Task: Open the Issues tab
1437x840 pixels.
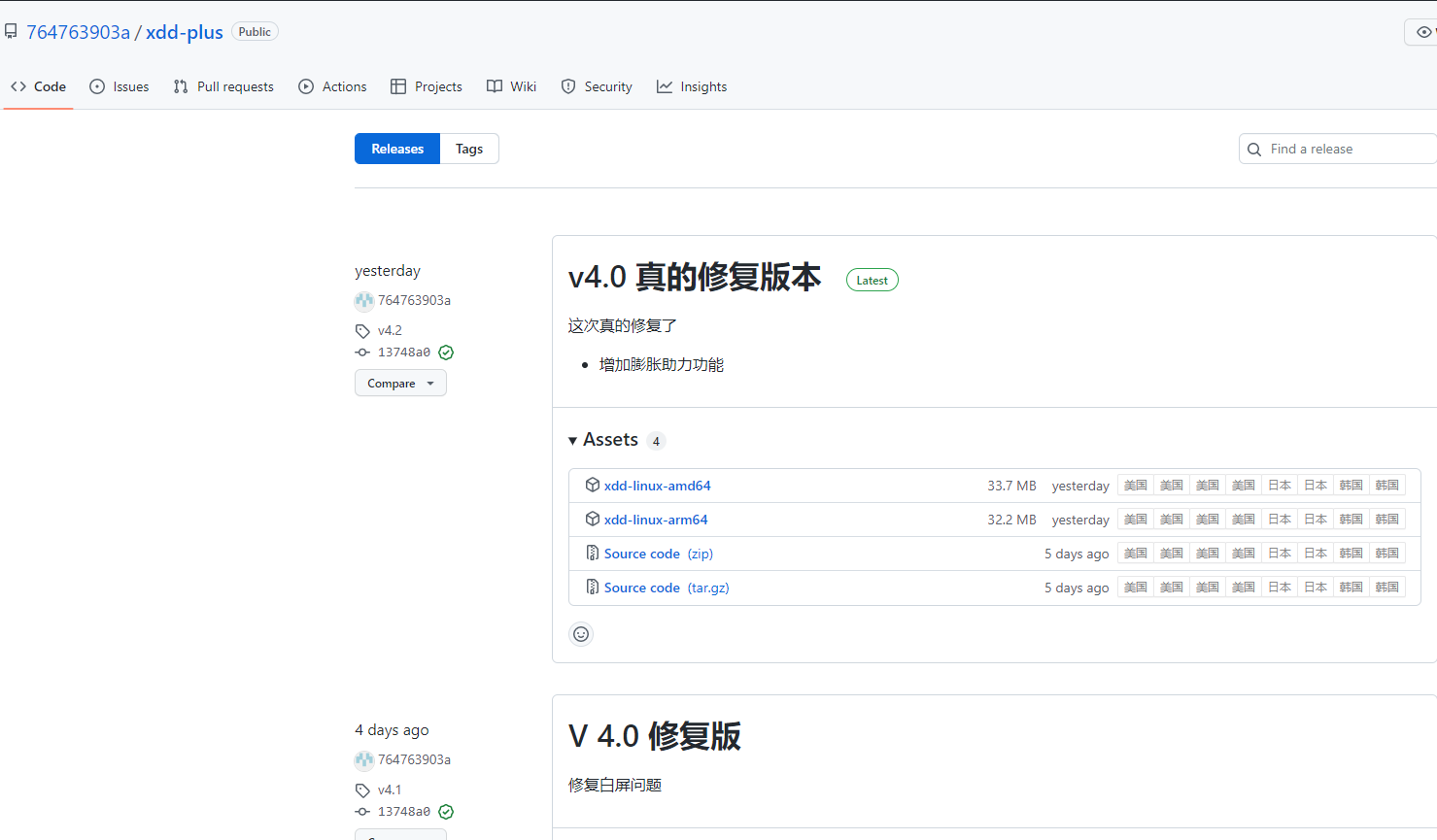Action: (120, 86)
